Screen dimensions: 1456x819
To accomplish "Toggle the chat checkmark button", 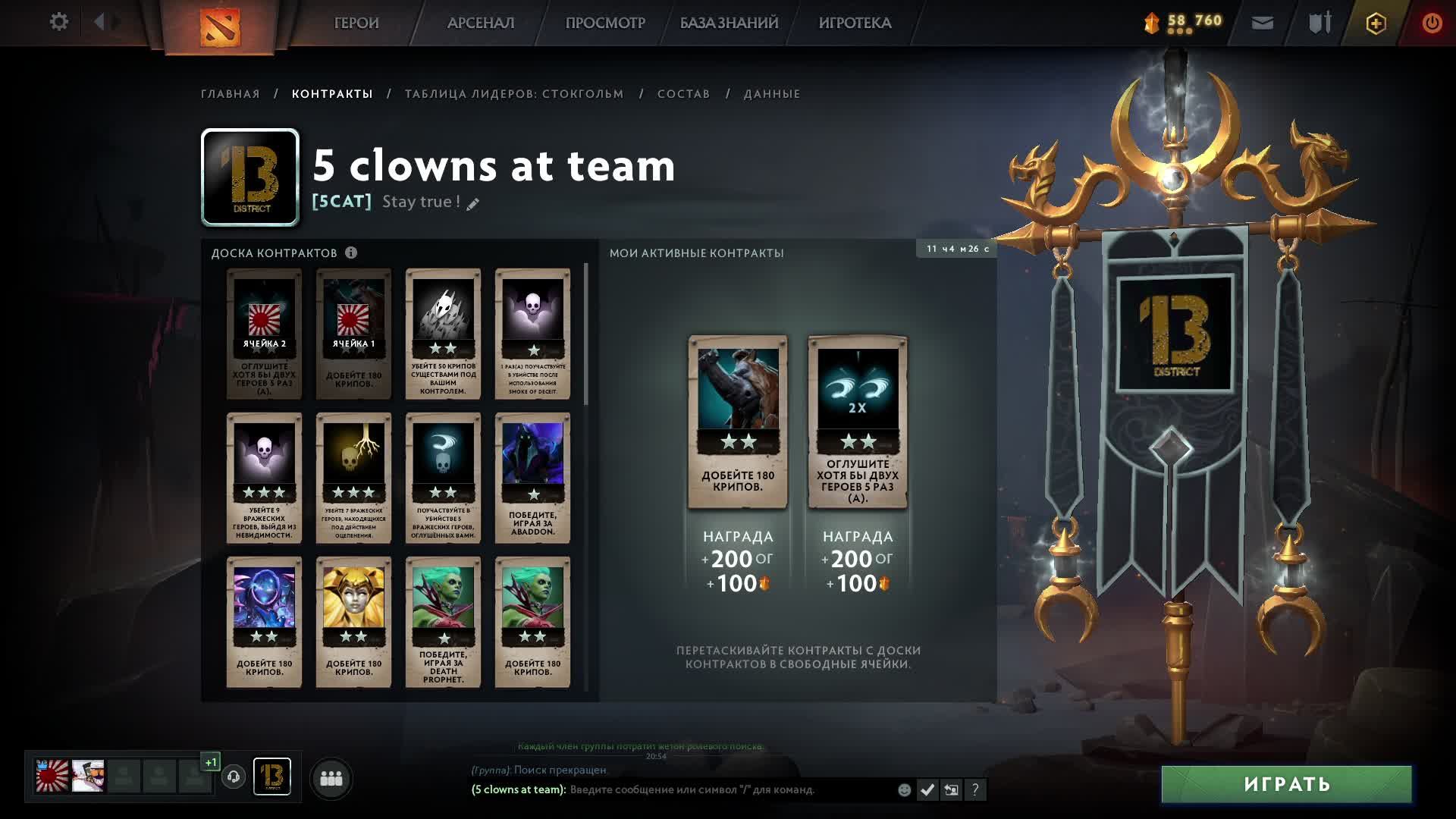I will tap(927, 790).
